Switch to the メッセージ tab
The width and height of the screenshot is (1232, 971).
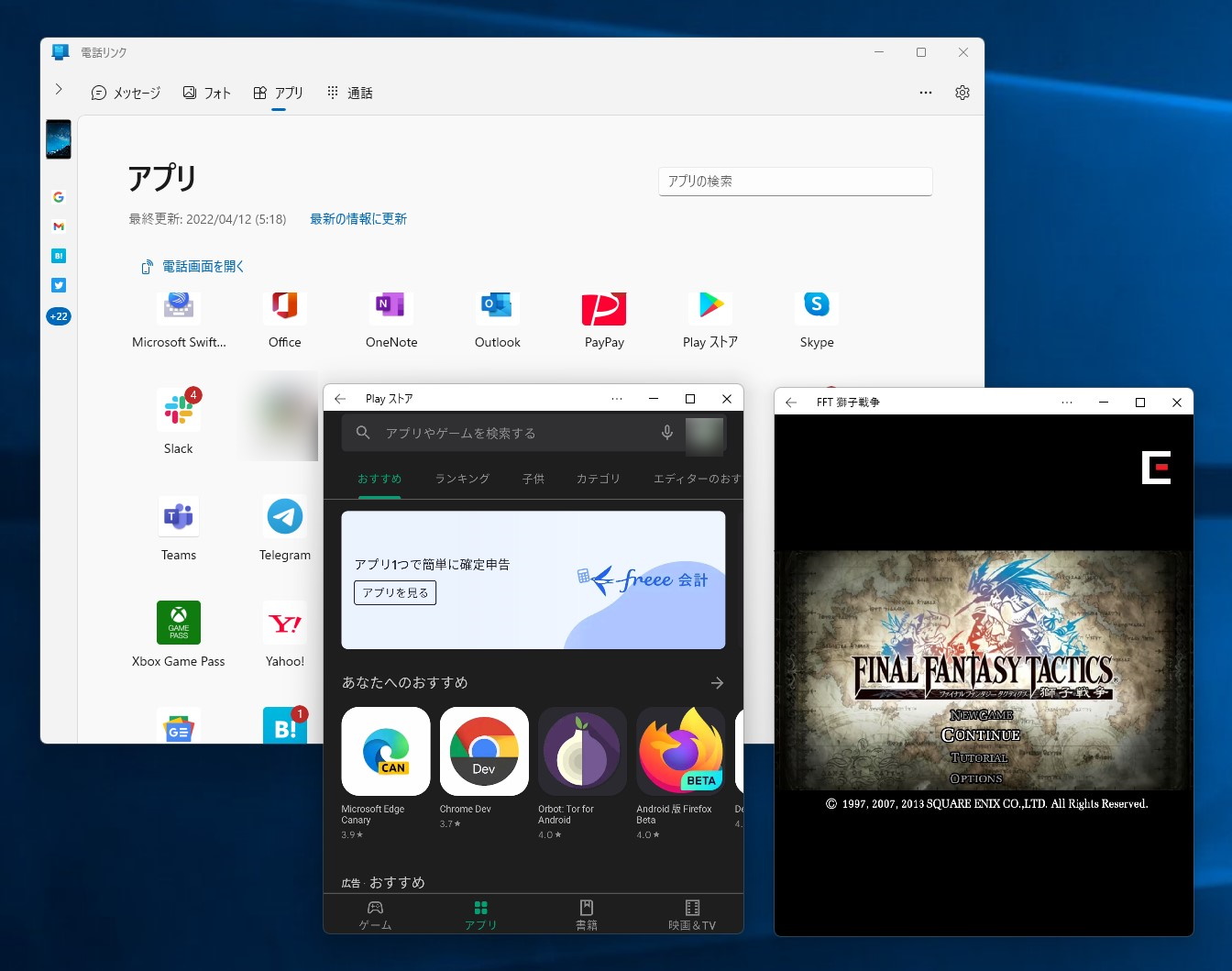click(126, 93)
